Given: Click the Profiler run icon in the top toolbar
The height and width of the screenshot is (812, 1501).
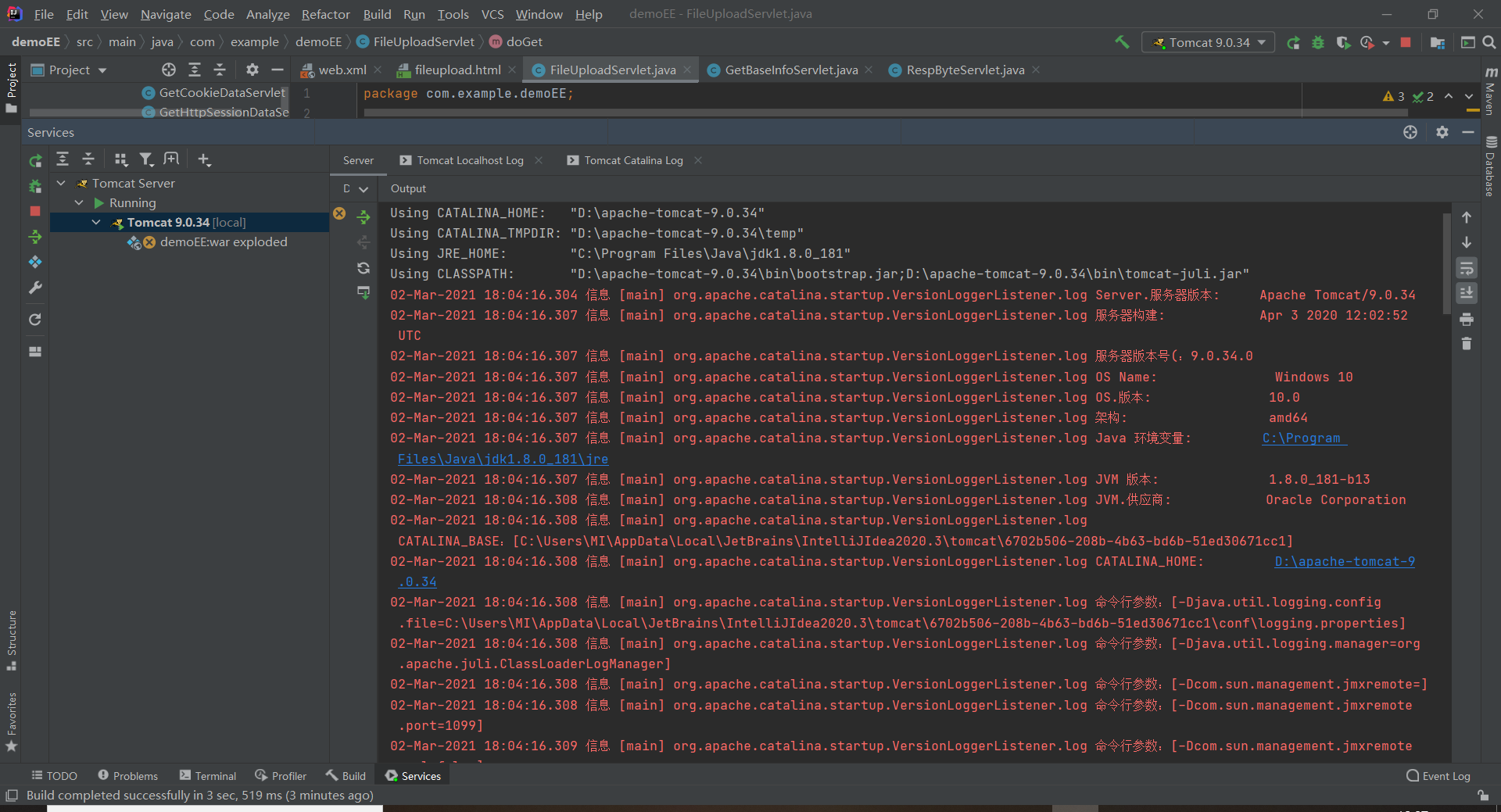Looking at the screenshot, I should point(1367,43).
